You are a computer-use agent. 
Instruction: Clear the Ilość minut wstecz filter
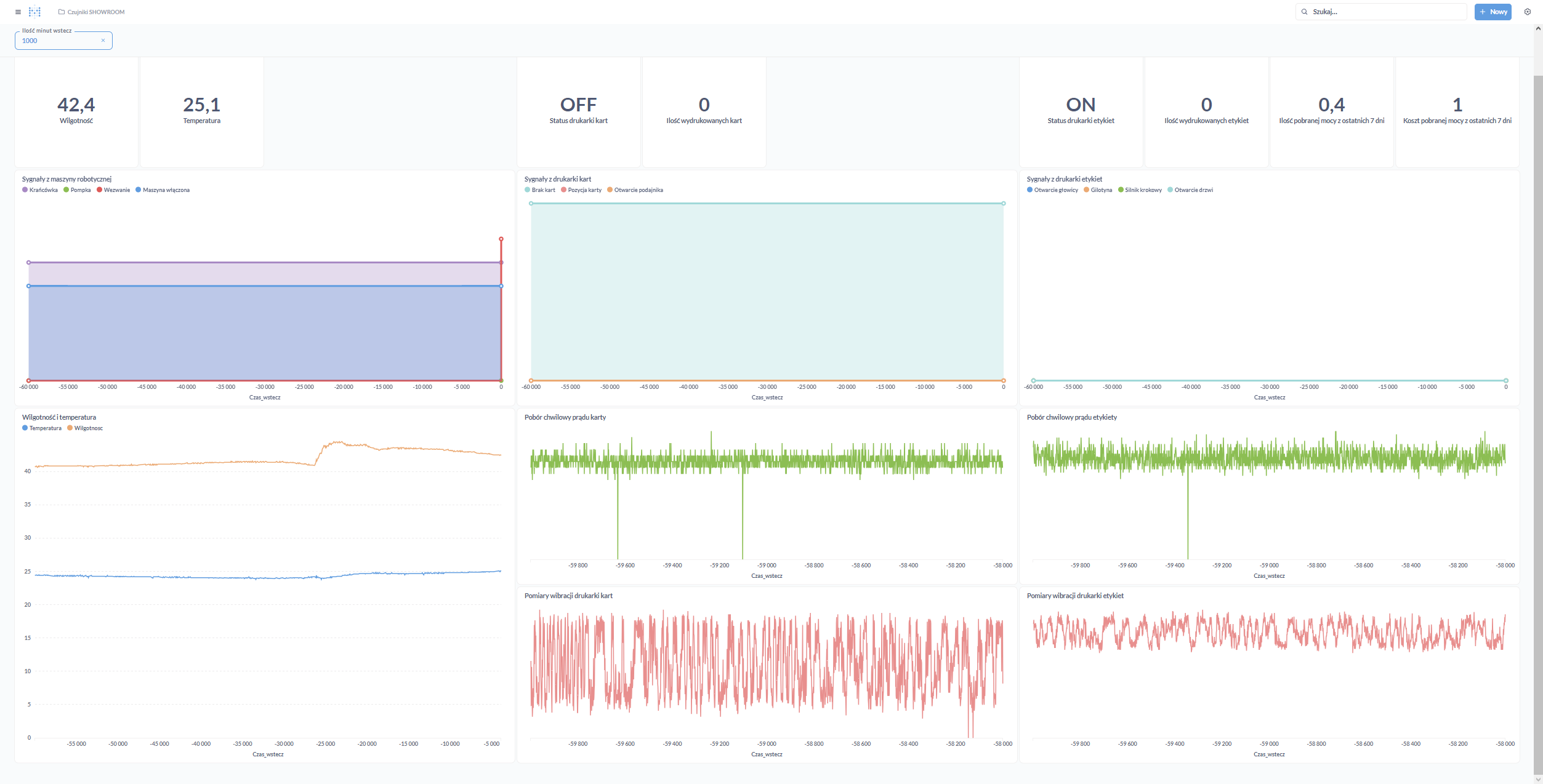click(103, 41)
